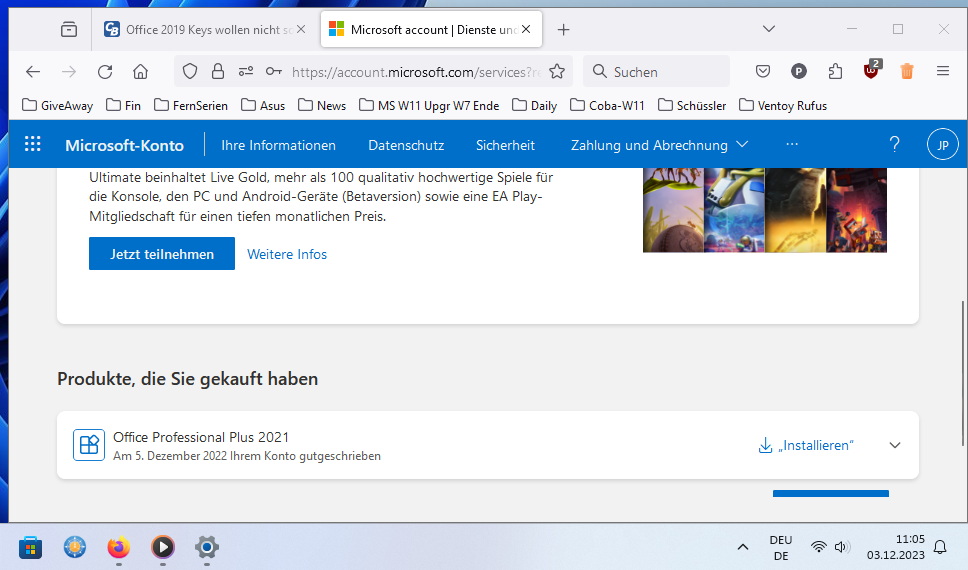The image size is (968, 570).
Task: Open Weitere Infos link
Action: pyautogui.click(x=287, y=254)
